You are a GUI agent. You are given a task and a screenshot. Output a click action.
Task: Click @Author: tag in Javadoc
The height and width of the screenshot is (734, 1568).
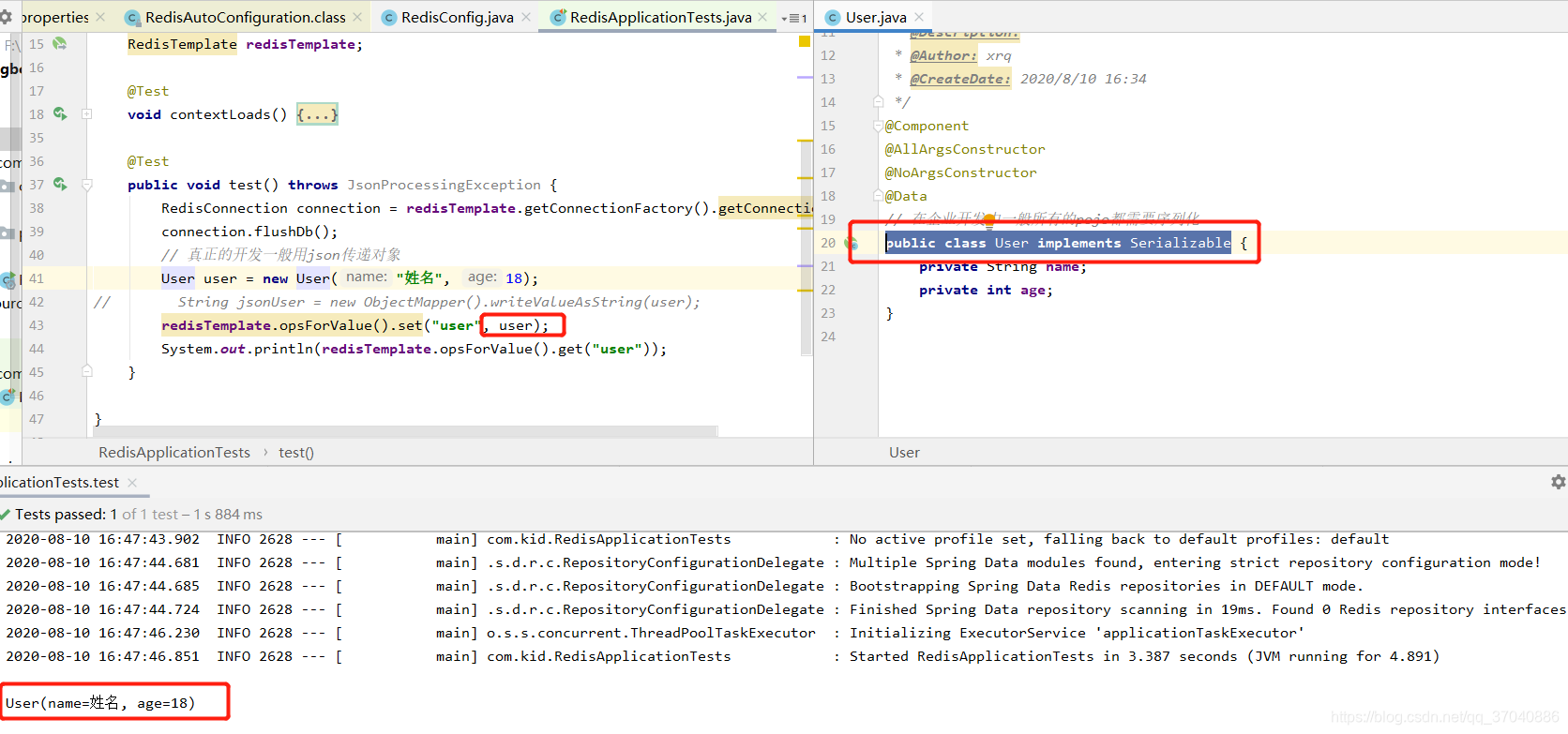point(943,55)
